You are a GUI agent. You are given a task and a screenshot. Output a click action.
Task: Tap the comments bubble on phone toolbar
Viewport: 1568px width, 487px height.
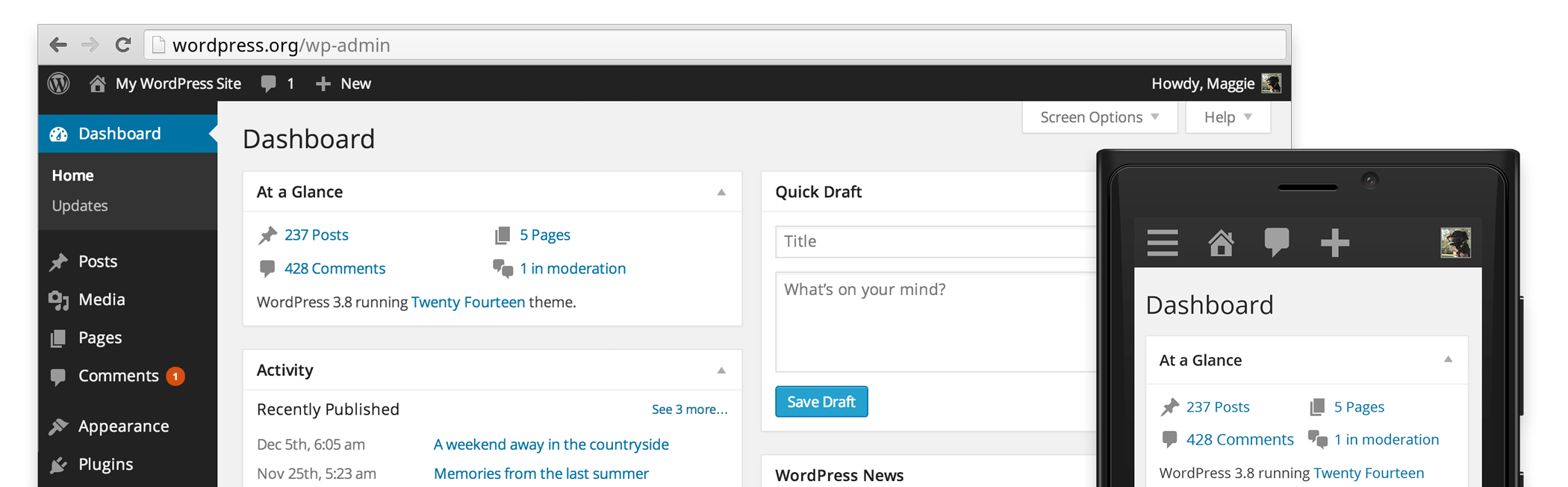coord(1277,243)
